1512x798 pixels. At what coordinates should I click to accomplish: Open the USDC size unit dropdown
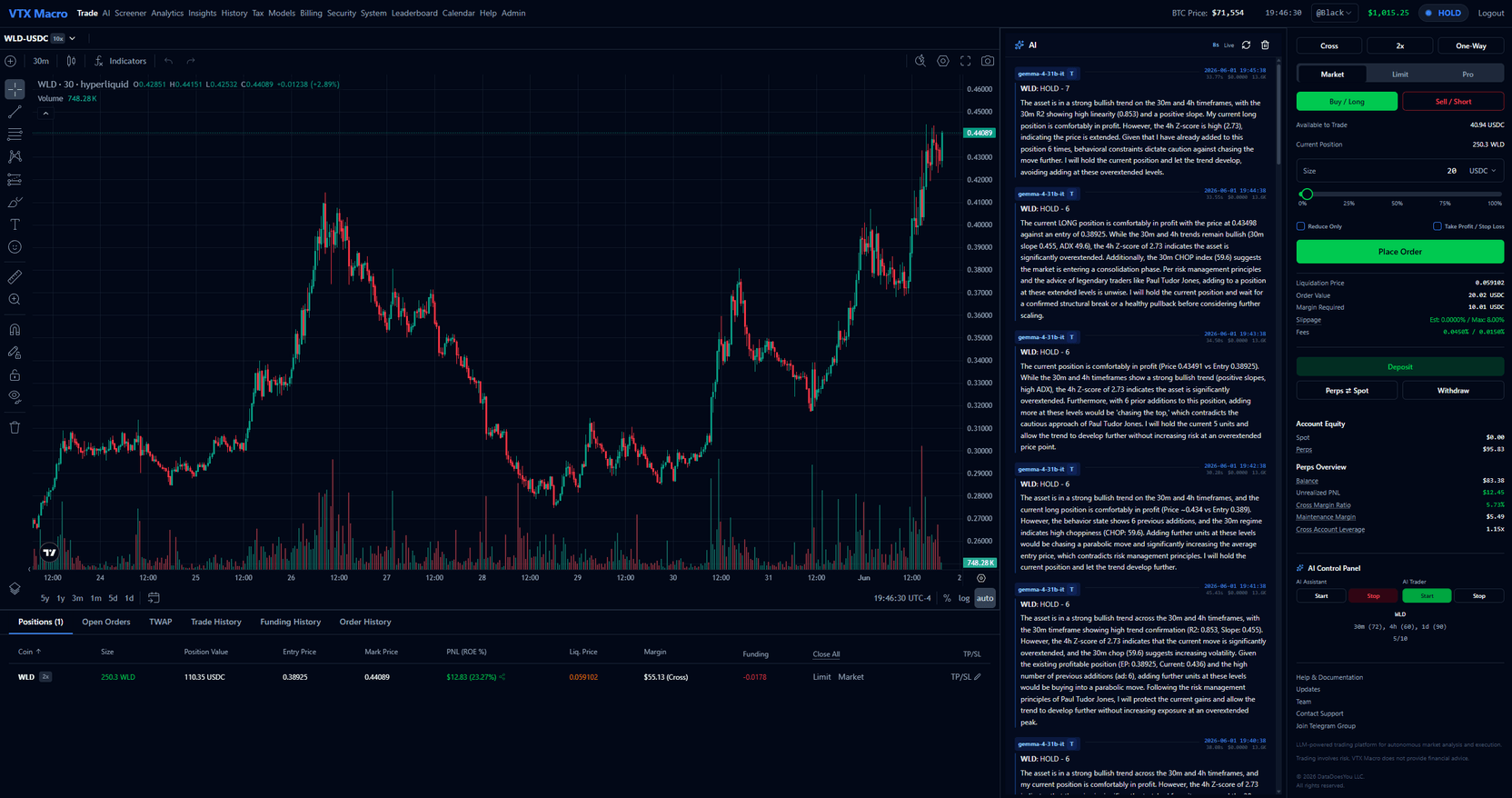point(1482,171)
